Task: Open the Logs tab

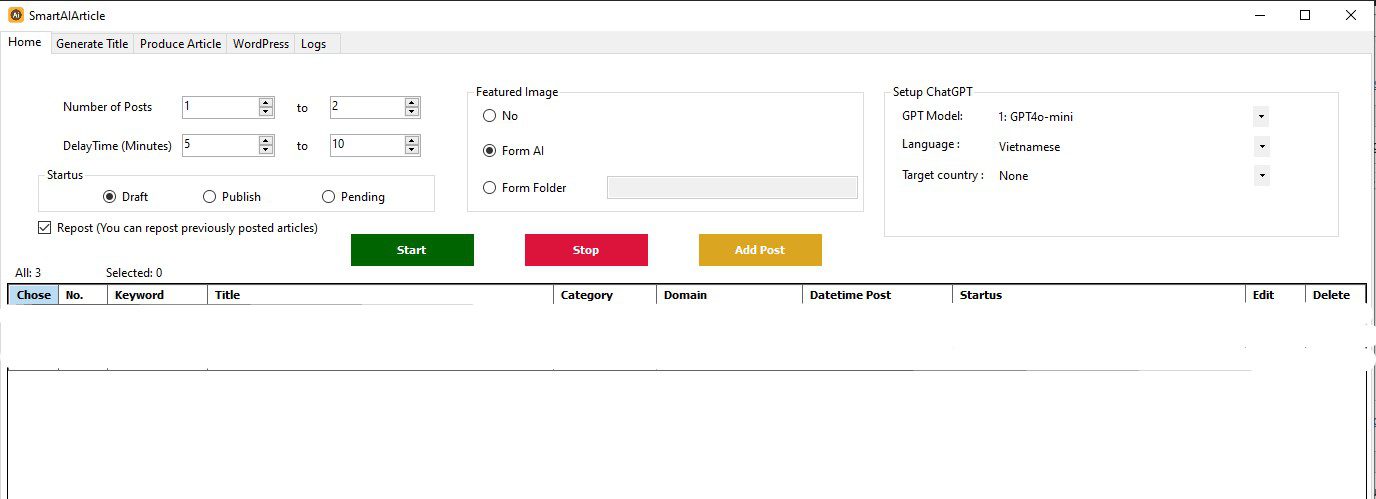Action: point(313,44)
